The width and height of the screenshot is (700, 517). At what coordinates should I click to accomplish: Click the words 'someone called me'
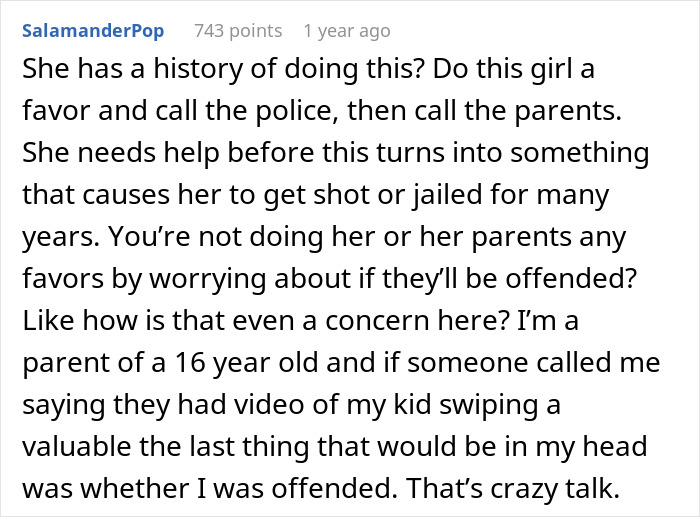click(x=533, y=362)
